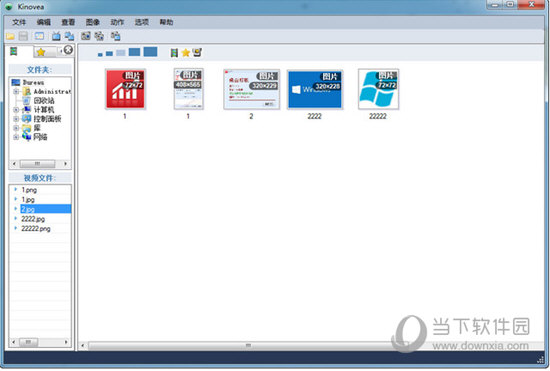550x371 pixels.
Task: Click the folder tree horizontal scrollbar thumb
Action: click(x=37, y=164)
